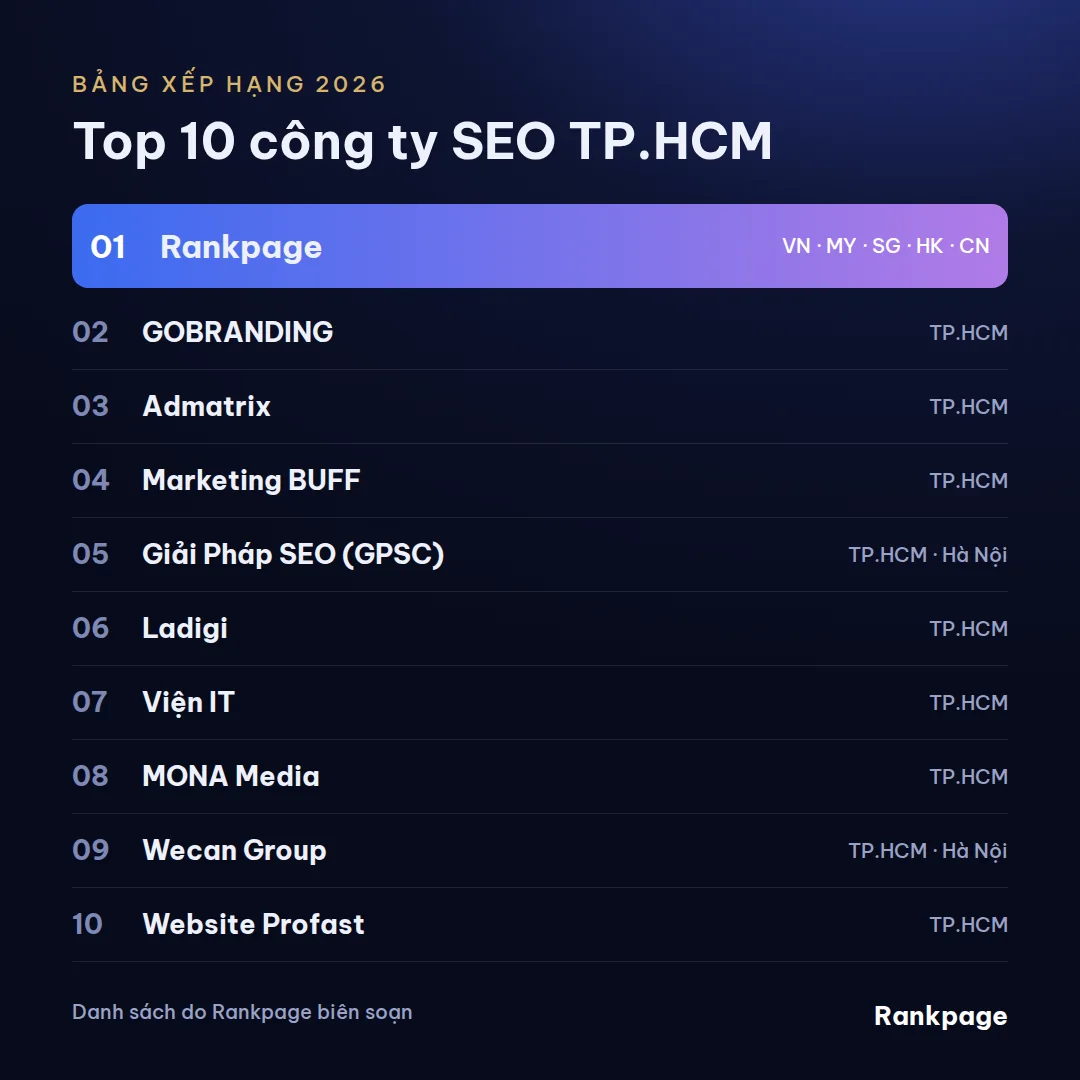Click the TP.HCM location beside Admatrix

pyautogui.click(x=968, y=406)
